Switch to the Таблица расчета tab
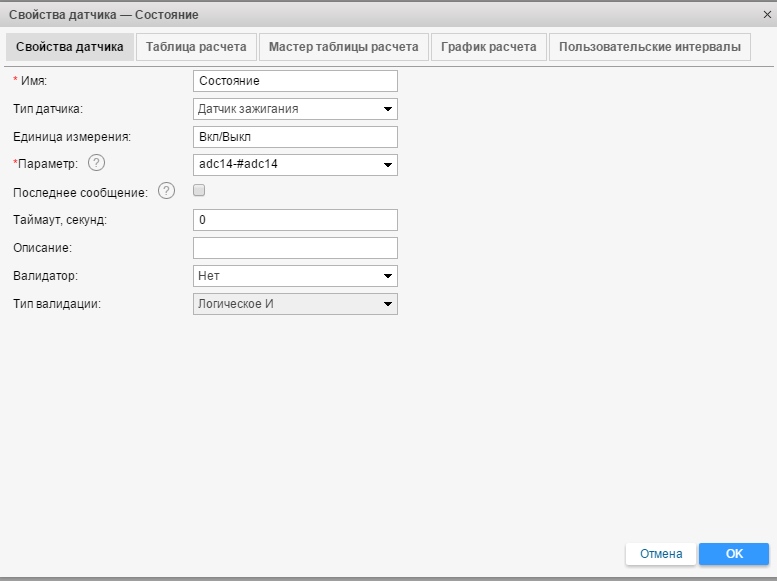Viewport: 777px width, 581px height. tap(196, 47)
